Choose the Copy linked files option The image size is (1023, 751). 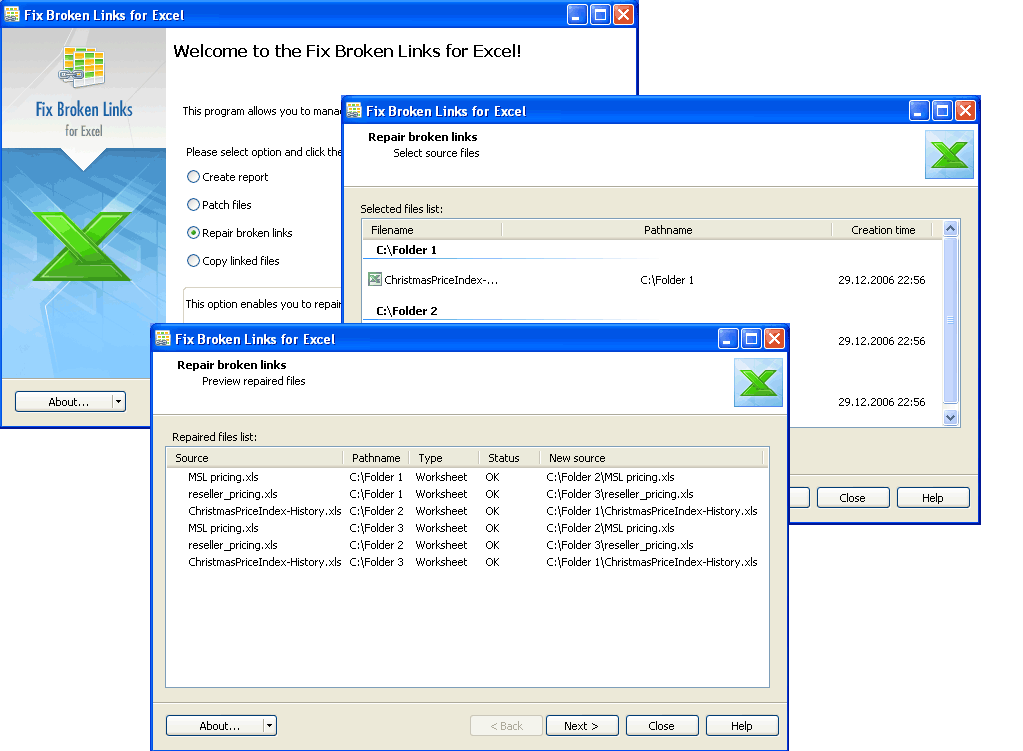193,261
